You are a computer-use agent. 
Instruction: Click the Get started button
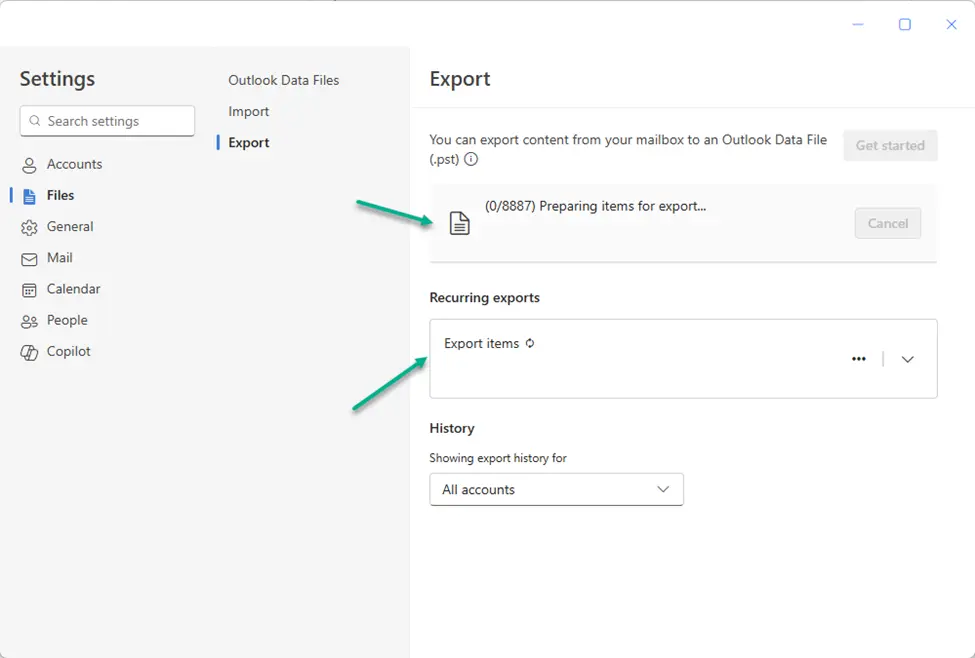[x=890, y=145]
